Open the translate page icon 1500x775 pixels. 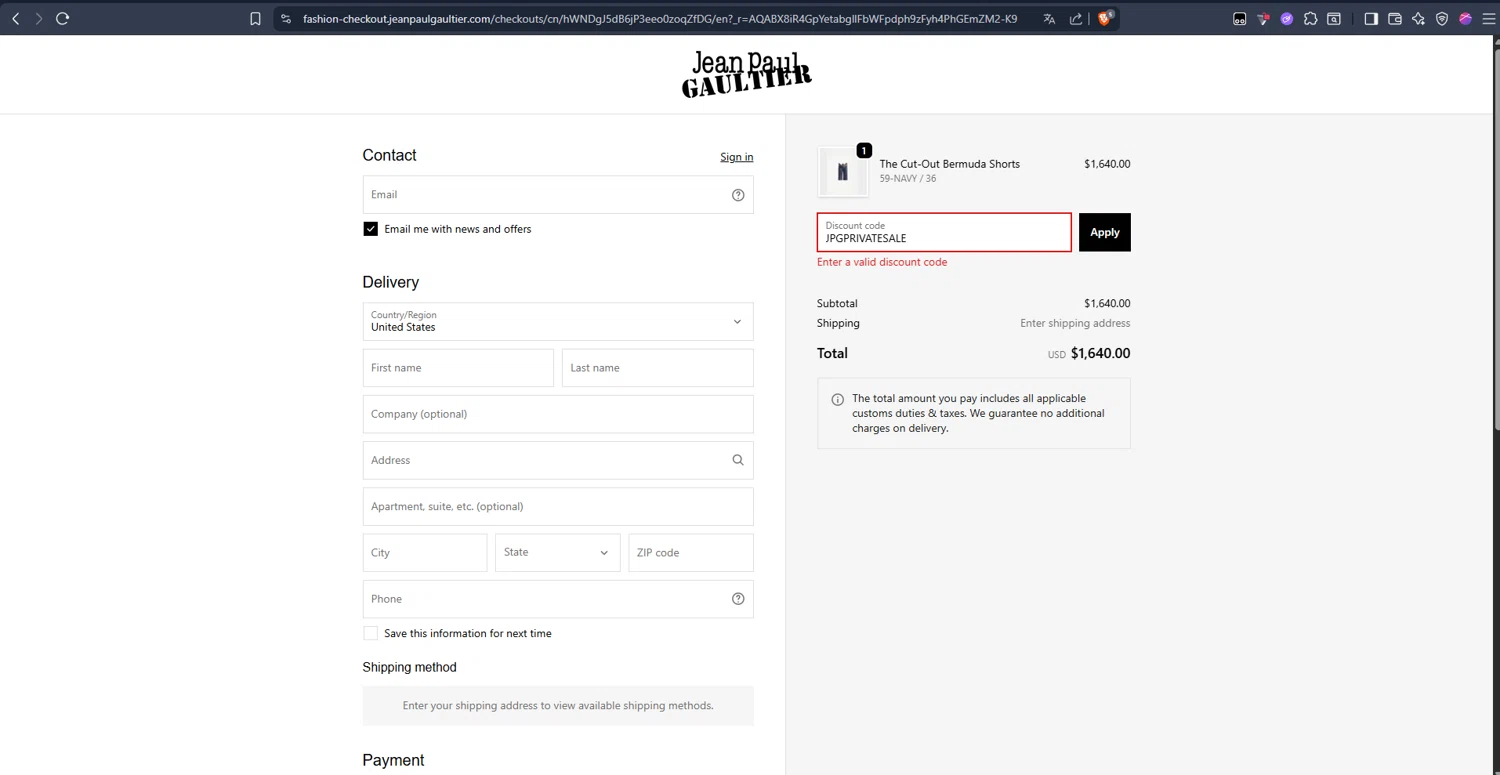1049,18
